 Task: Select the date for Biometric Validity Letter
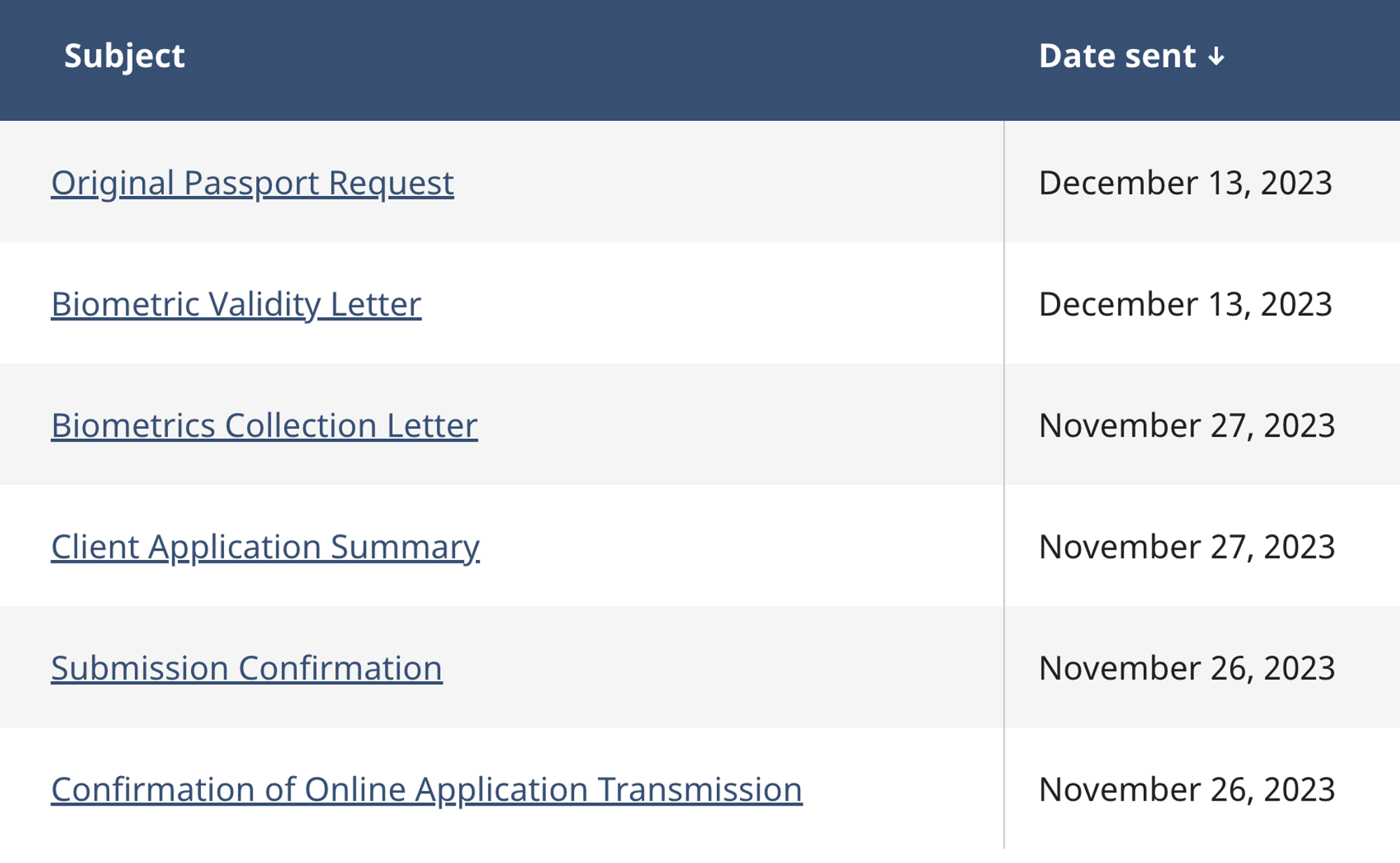(1185, 304)
